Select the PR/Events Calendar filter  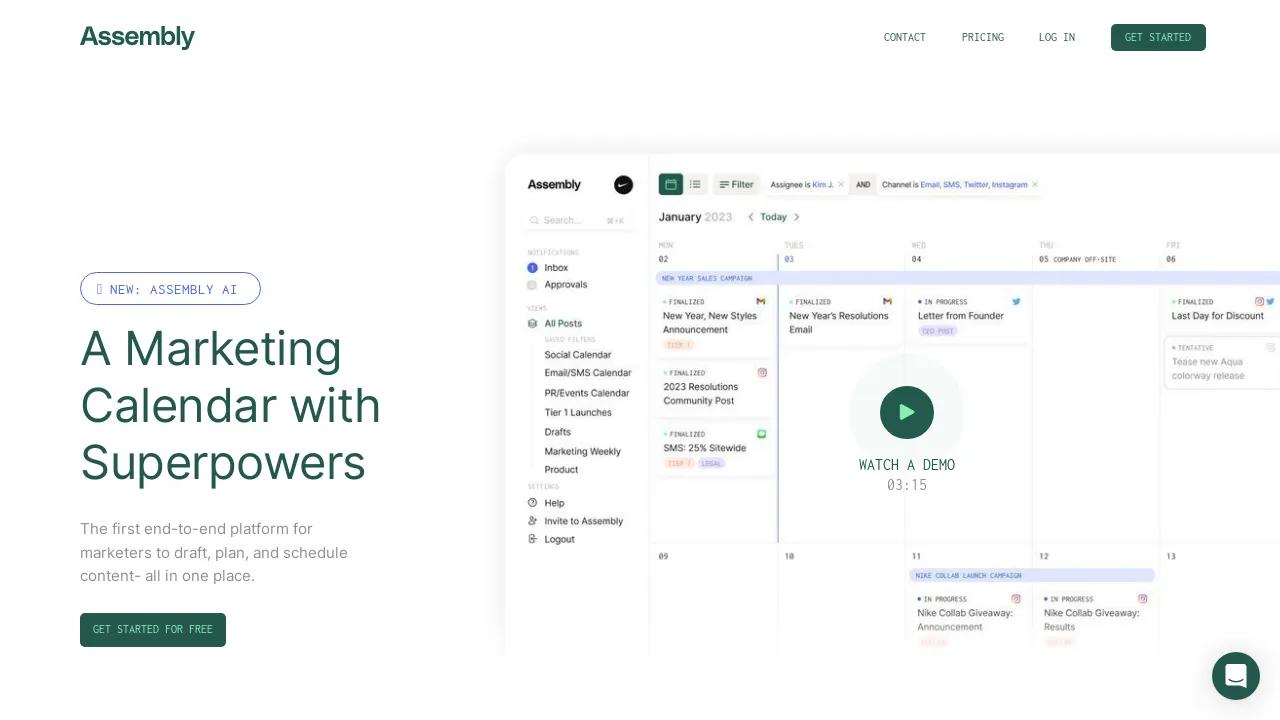point(587,393)
